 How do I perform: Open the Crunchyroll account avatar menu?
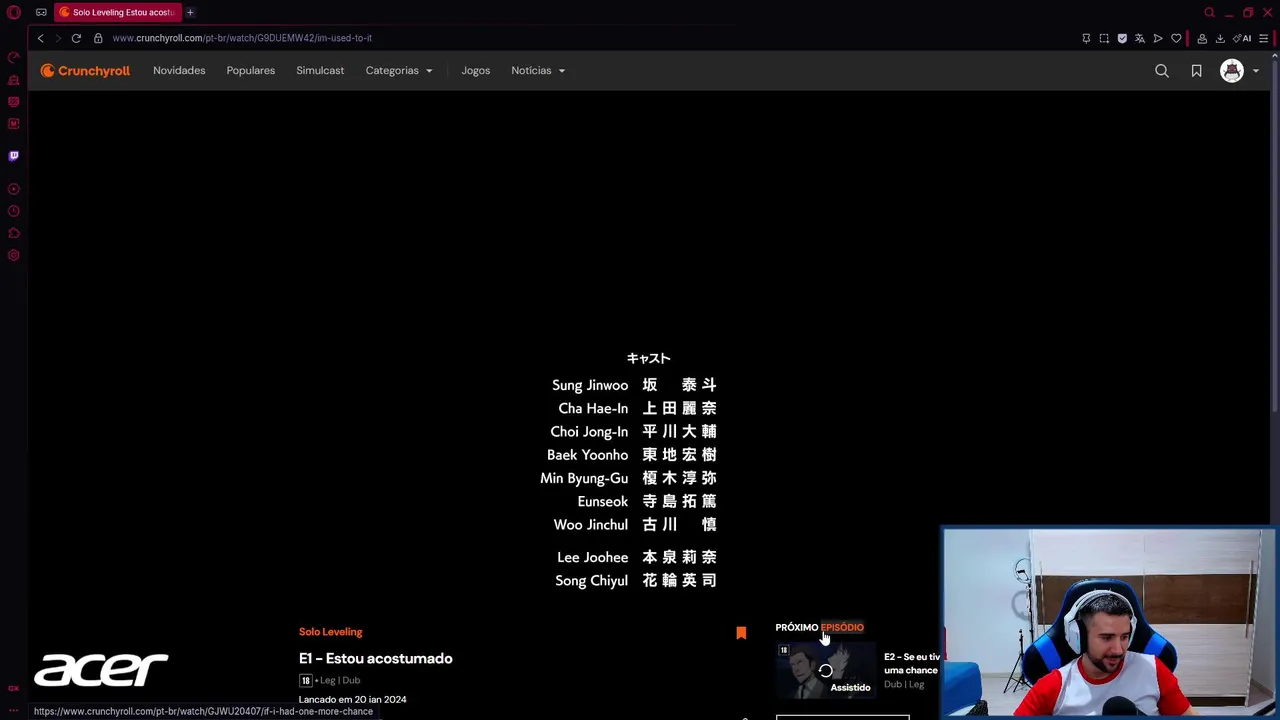pos(1239,71)
